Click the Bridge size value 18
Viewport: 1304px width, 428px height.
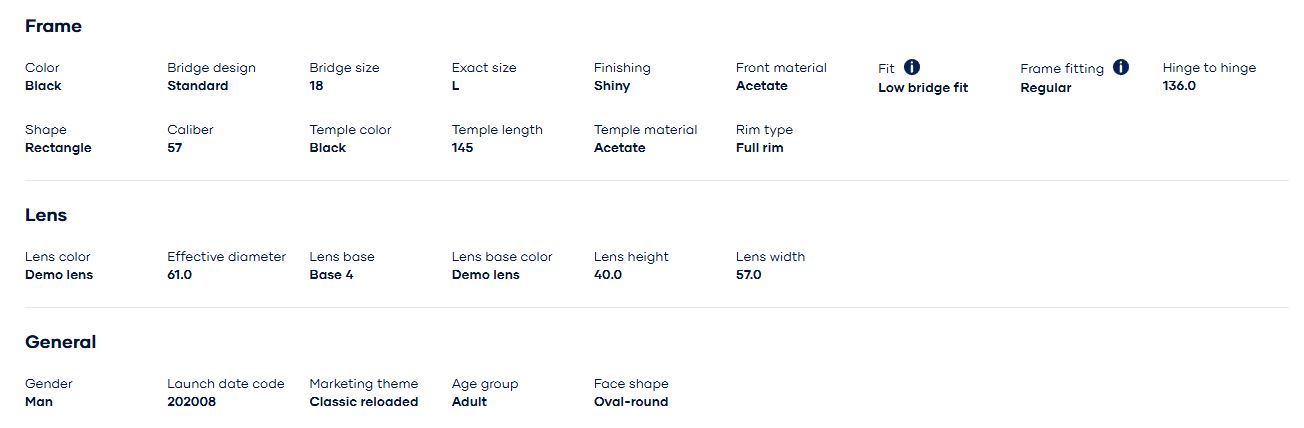[x=316, y=86]
